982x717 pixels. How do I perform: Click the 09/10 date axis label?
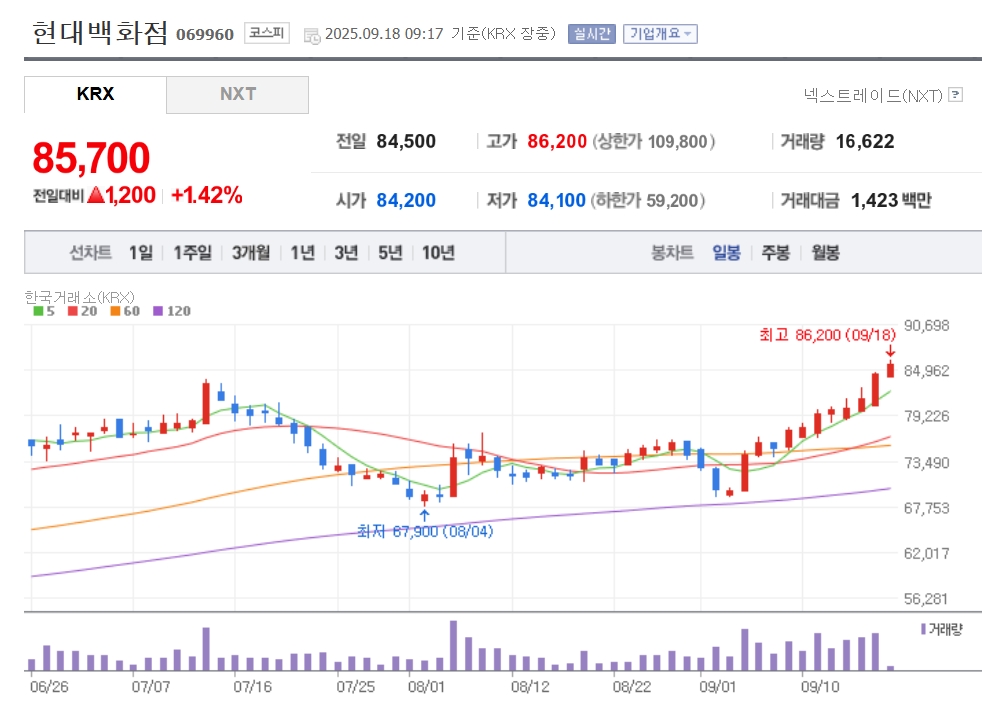tap(820, 687)
